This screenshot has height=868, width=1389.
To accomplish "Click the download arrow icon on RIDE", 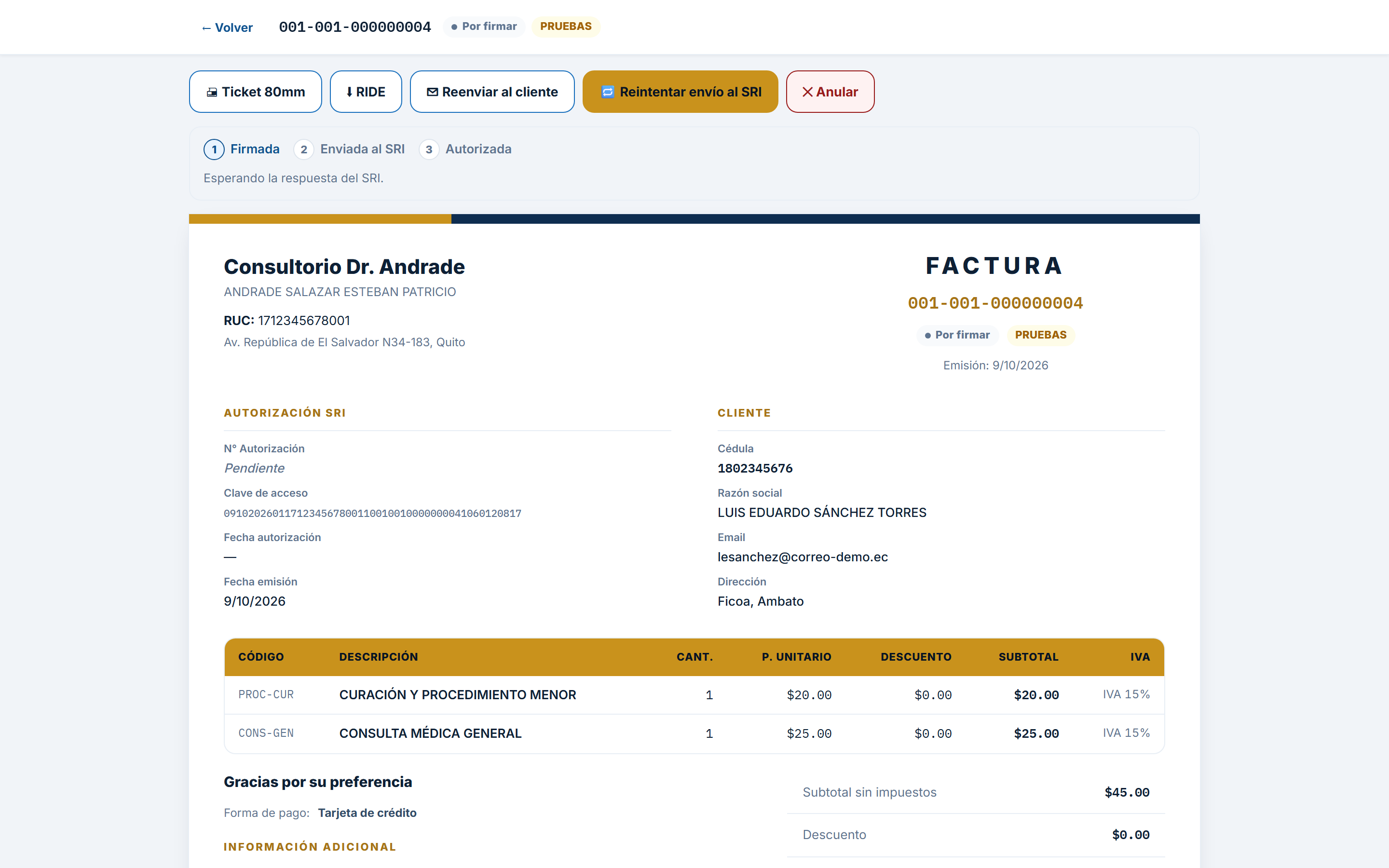I will [349, 93].
